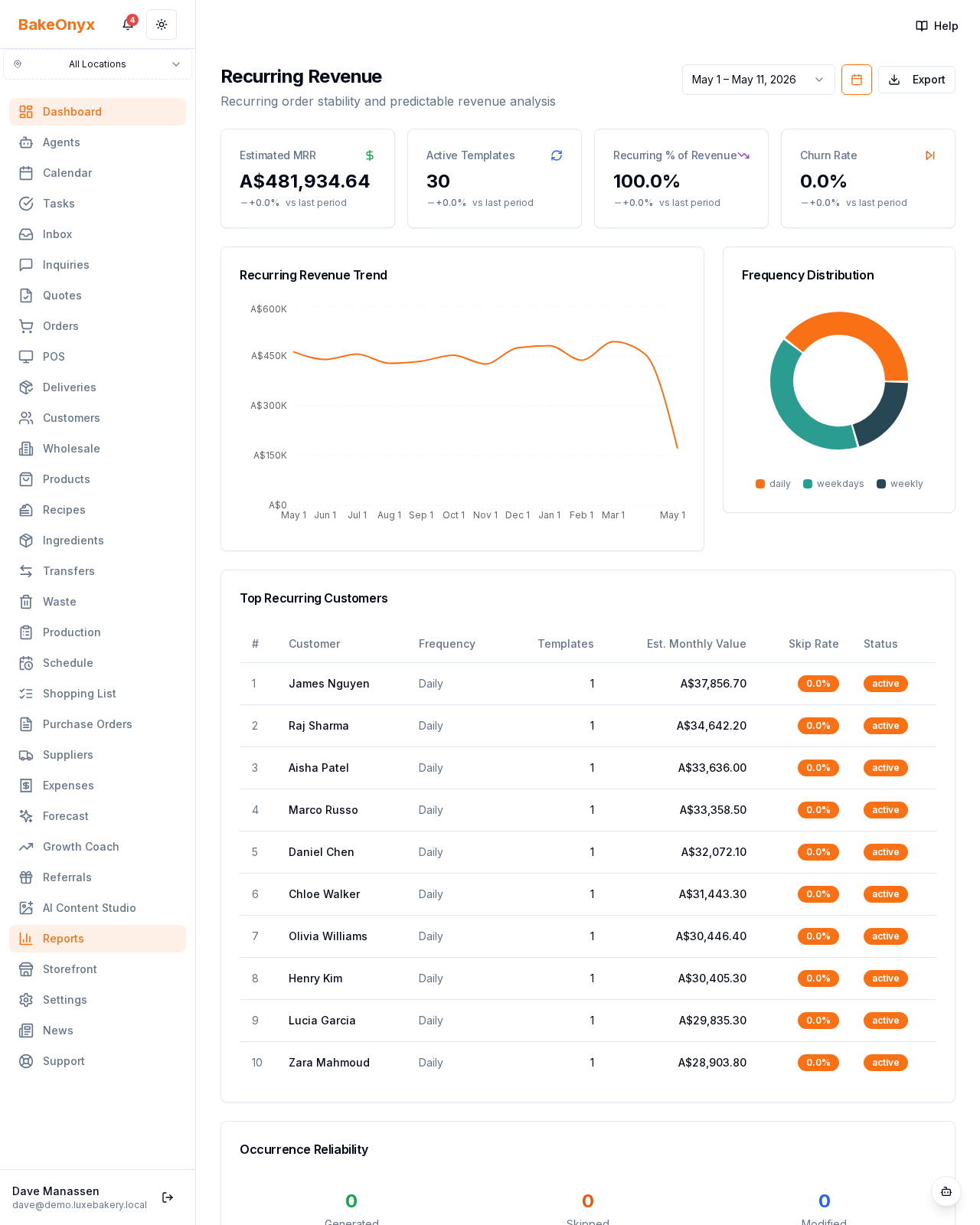Export the recurring revenue report
Image resolution: width=980 pixels, height=1225 pixels.
[916, 80]
